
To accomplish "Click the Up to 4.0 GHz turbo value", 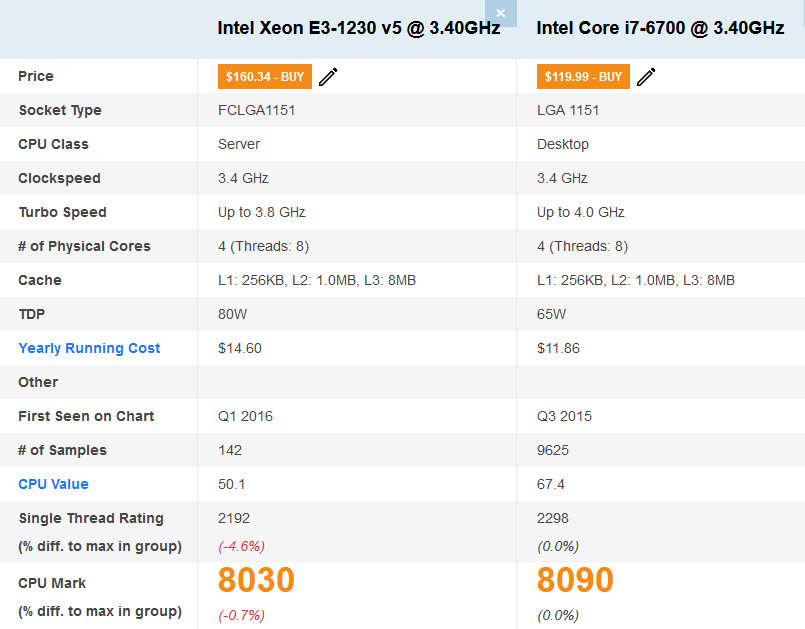I will (581, 212).
